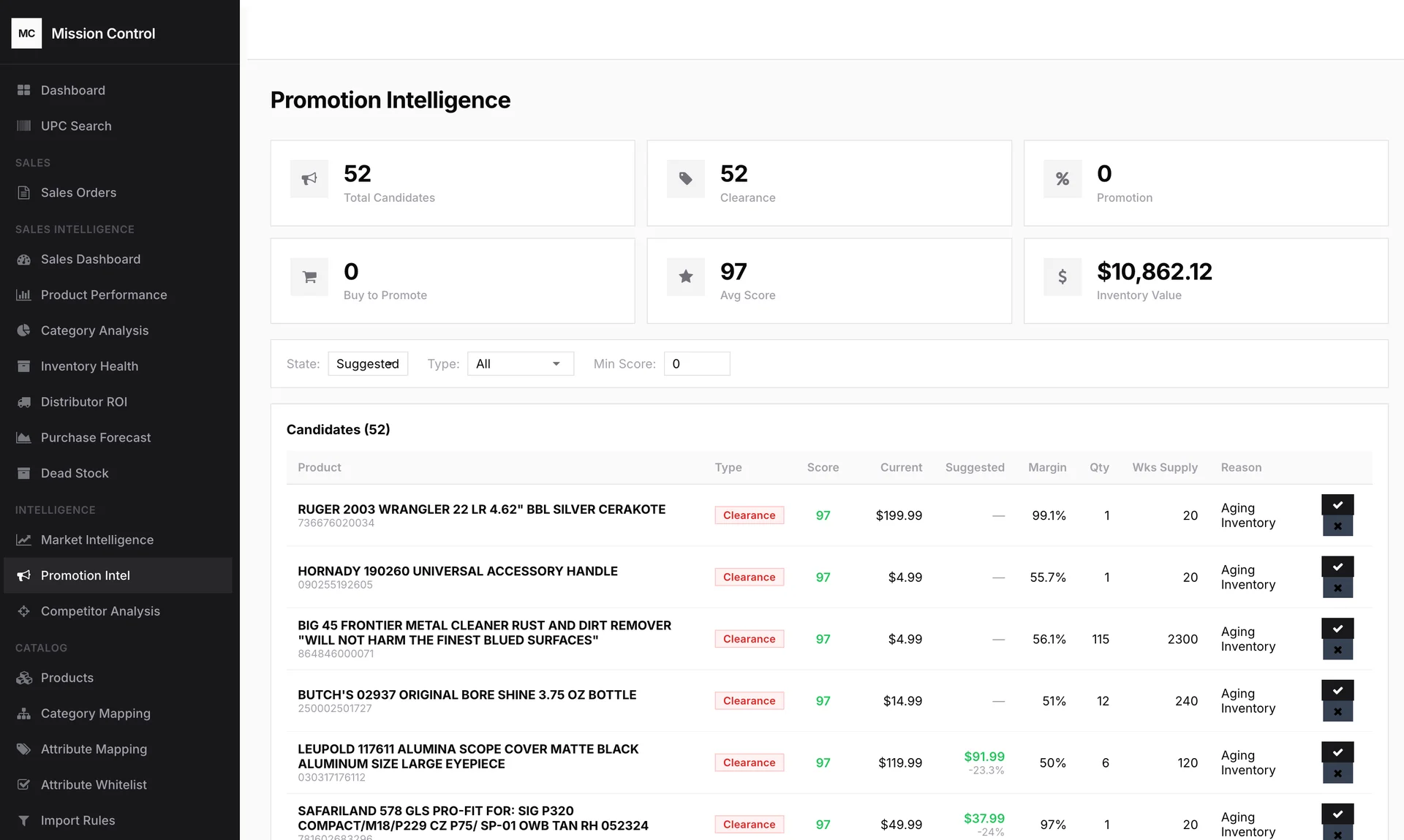
Task: Click the Product Performance bar chart icon
Action: pos(23,295)
